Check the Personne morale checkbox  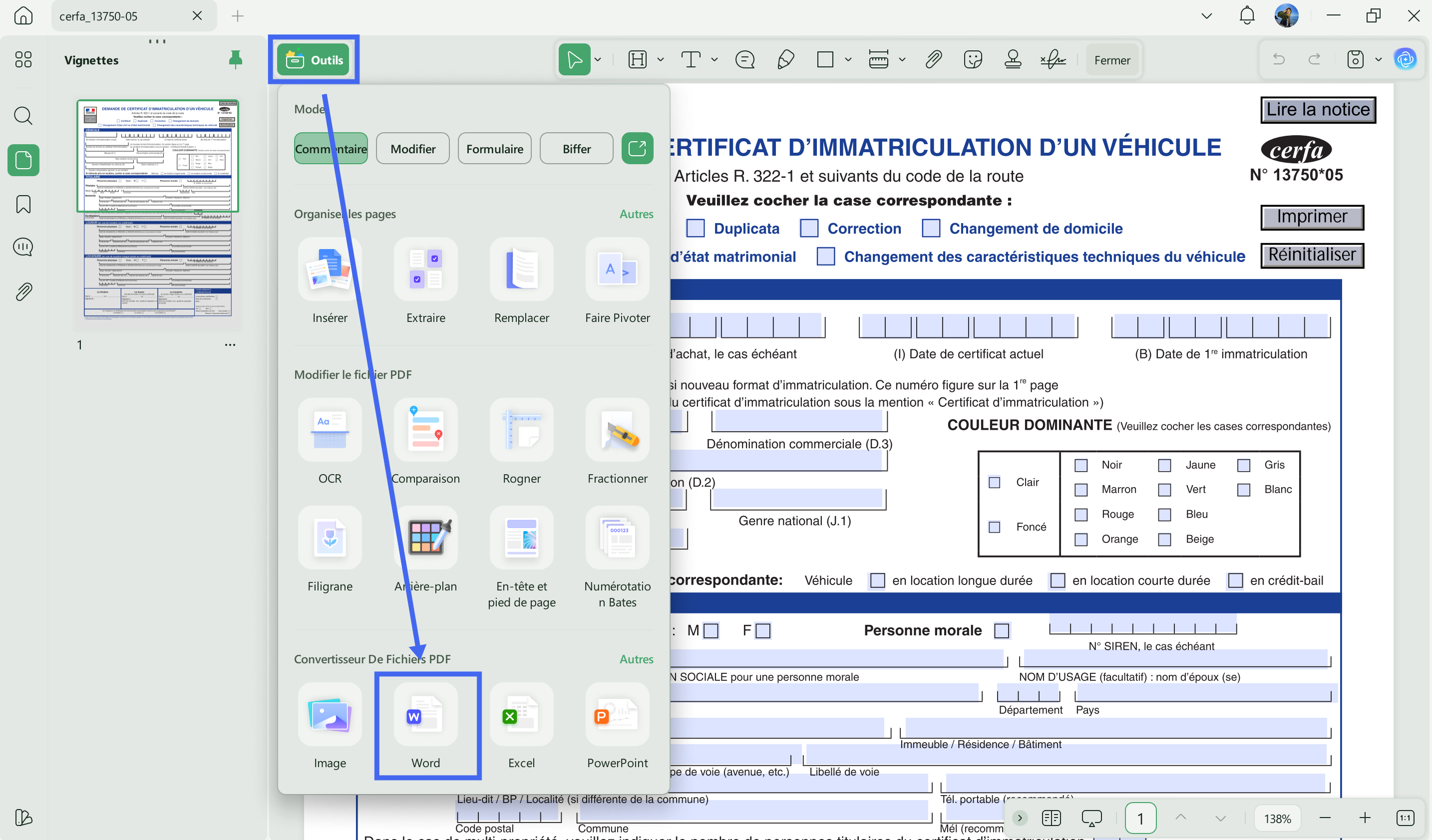[1002, 631]
